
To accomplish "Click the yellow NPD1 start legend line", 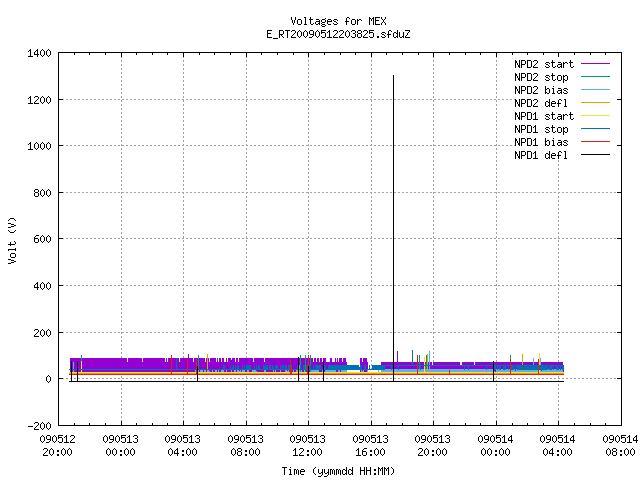I will (596, 116).
